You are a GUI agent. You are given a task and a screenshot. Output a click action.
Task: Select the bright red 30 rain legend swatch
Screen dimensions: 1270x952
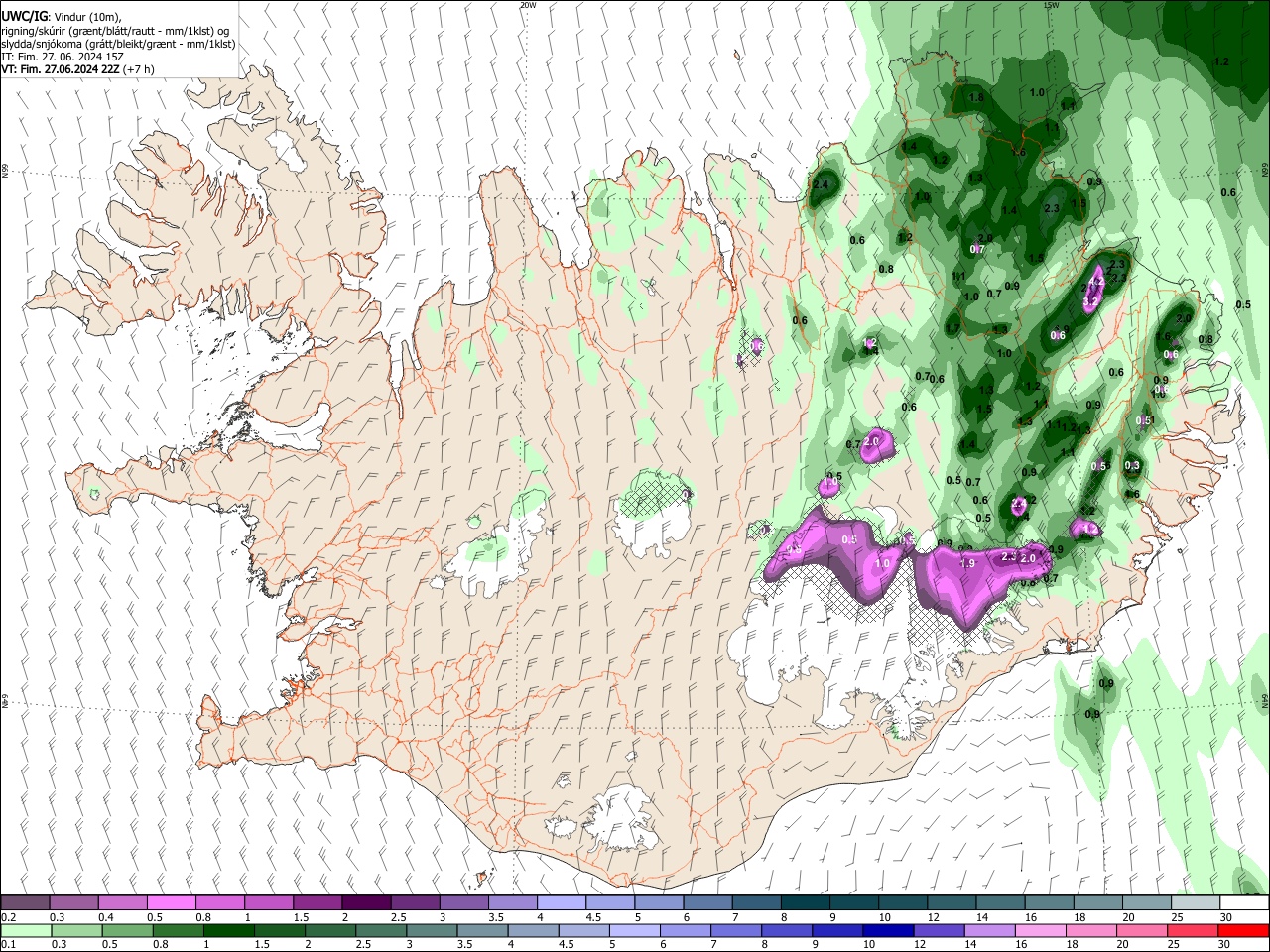click(1243, 931)
